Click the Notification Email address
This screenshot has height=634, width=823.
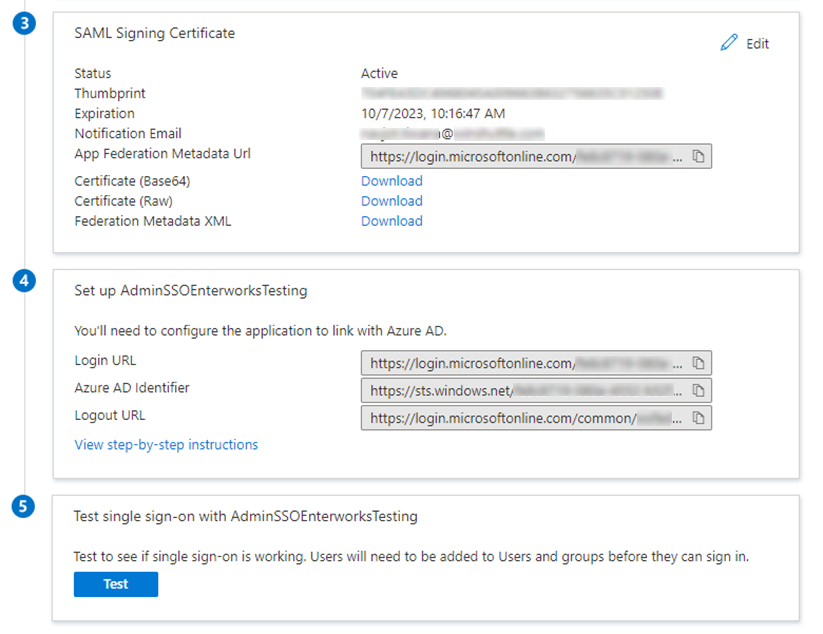point(452,133)
